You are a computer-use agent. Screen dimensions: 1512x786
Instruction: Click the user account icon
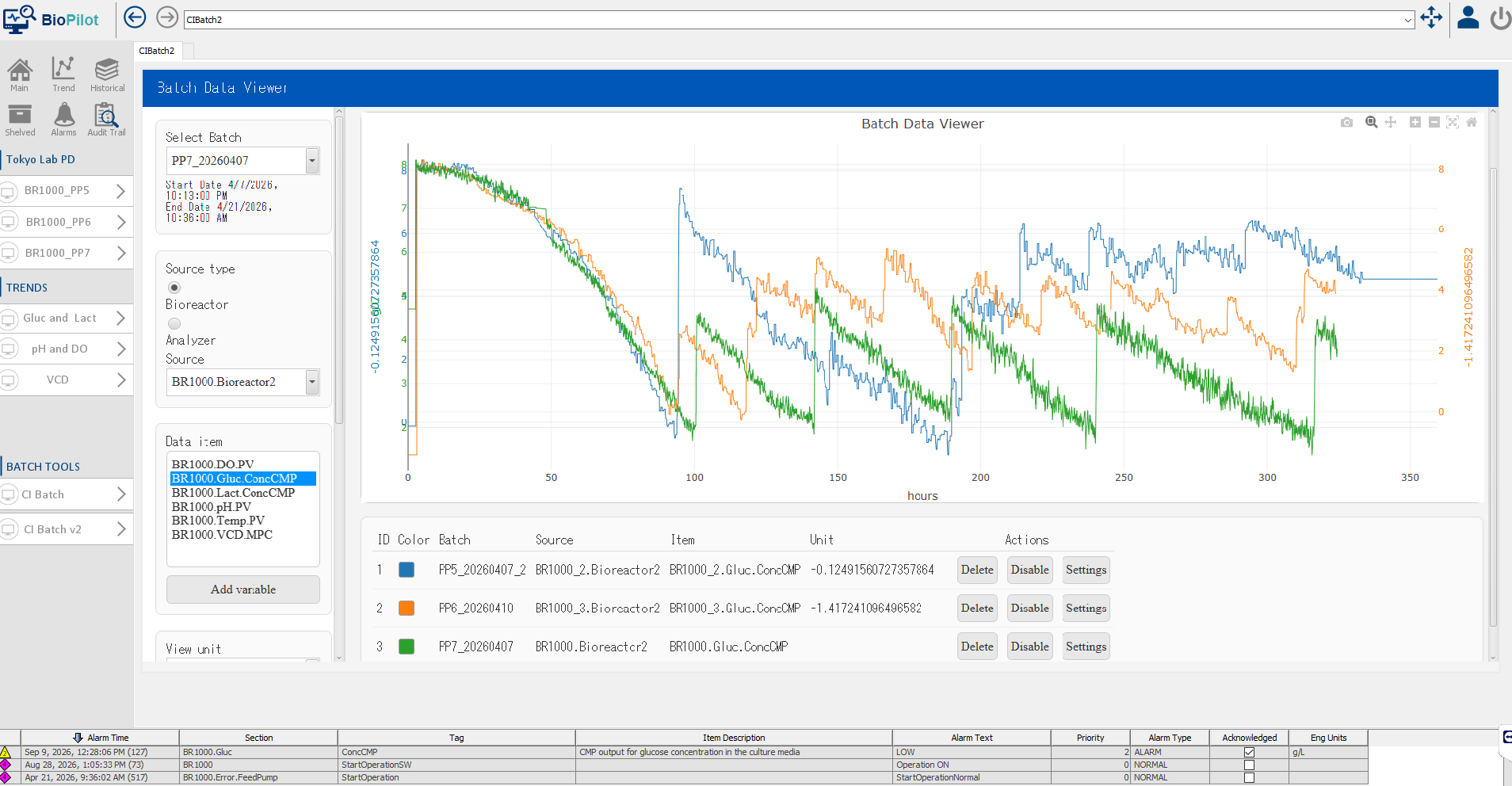pos(1468,17)
